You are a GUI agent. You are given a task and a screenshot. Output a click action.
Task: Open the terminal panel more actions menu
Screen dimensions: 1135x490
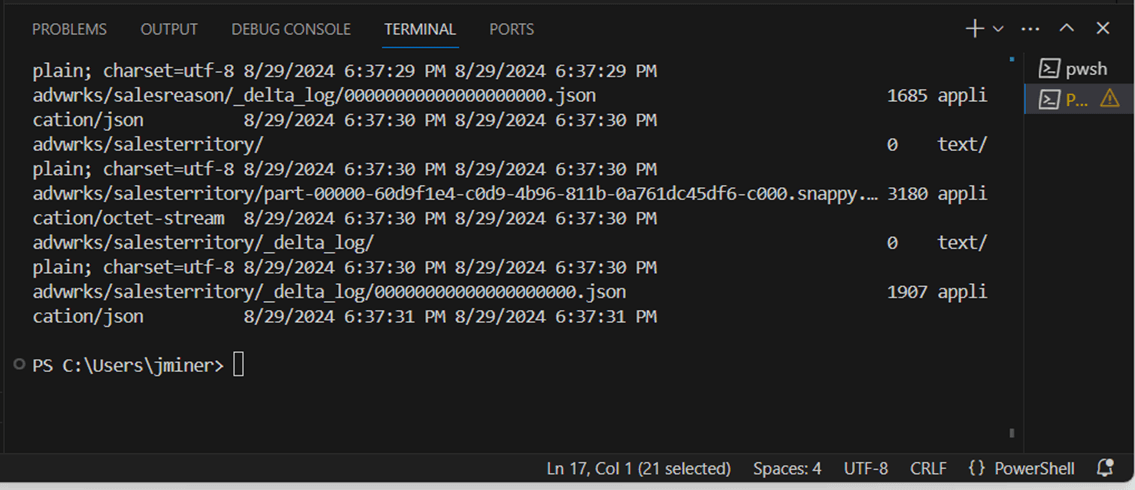point(1031,29)
